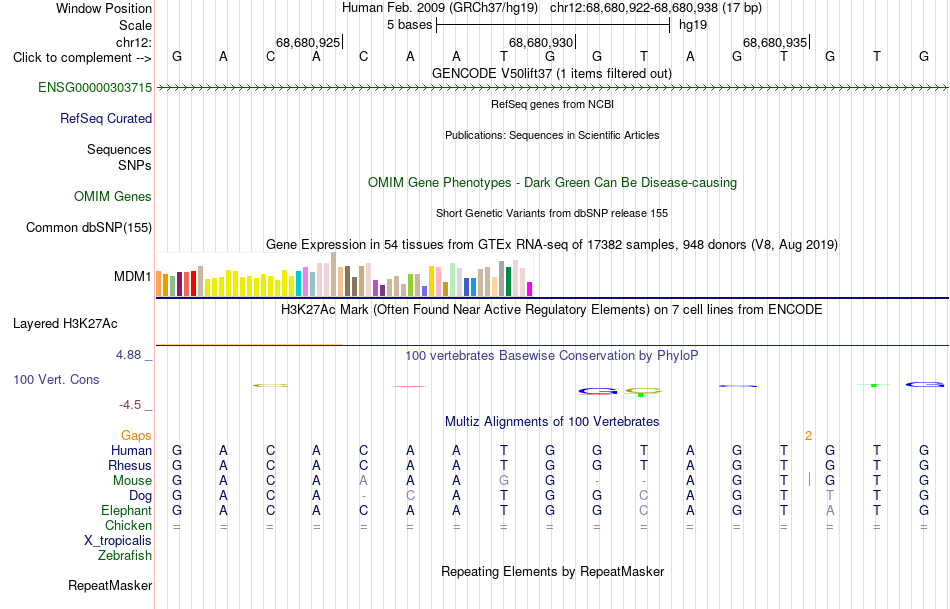
Task: Click the 'Click to complement -->' label
Action: tap(82, 58)
